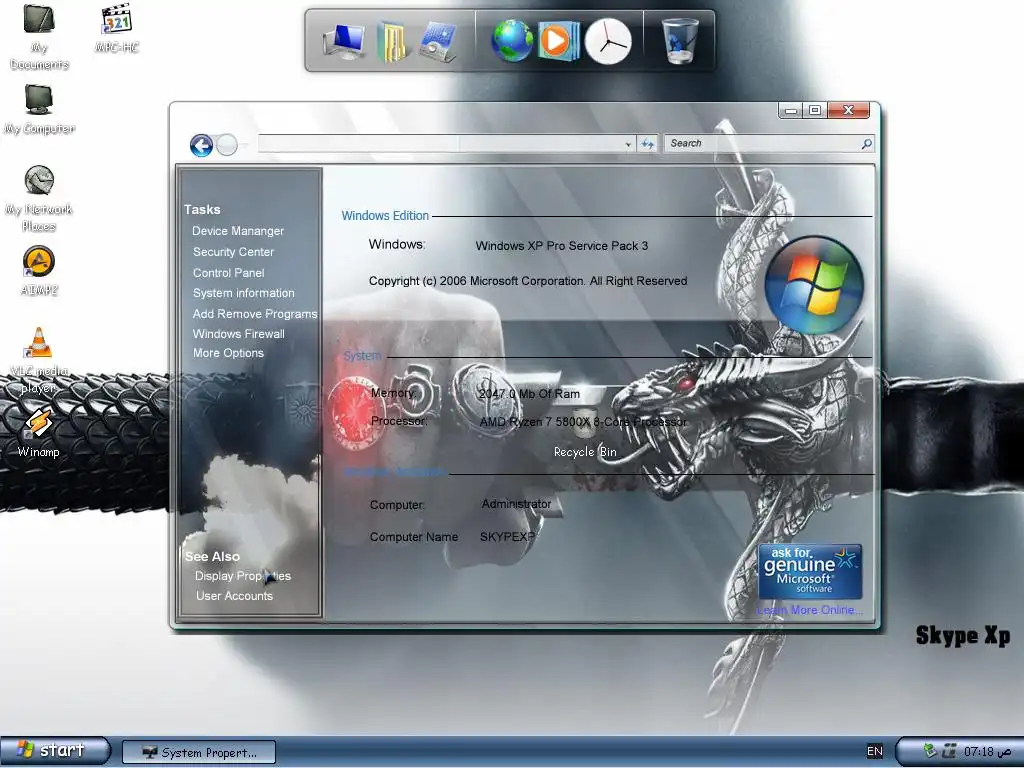Click the refresh arrows icon beside address bar
1024x768 pixels.
647,144
